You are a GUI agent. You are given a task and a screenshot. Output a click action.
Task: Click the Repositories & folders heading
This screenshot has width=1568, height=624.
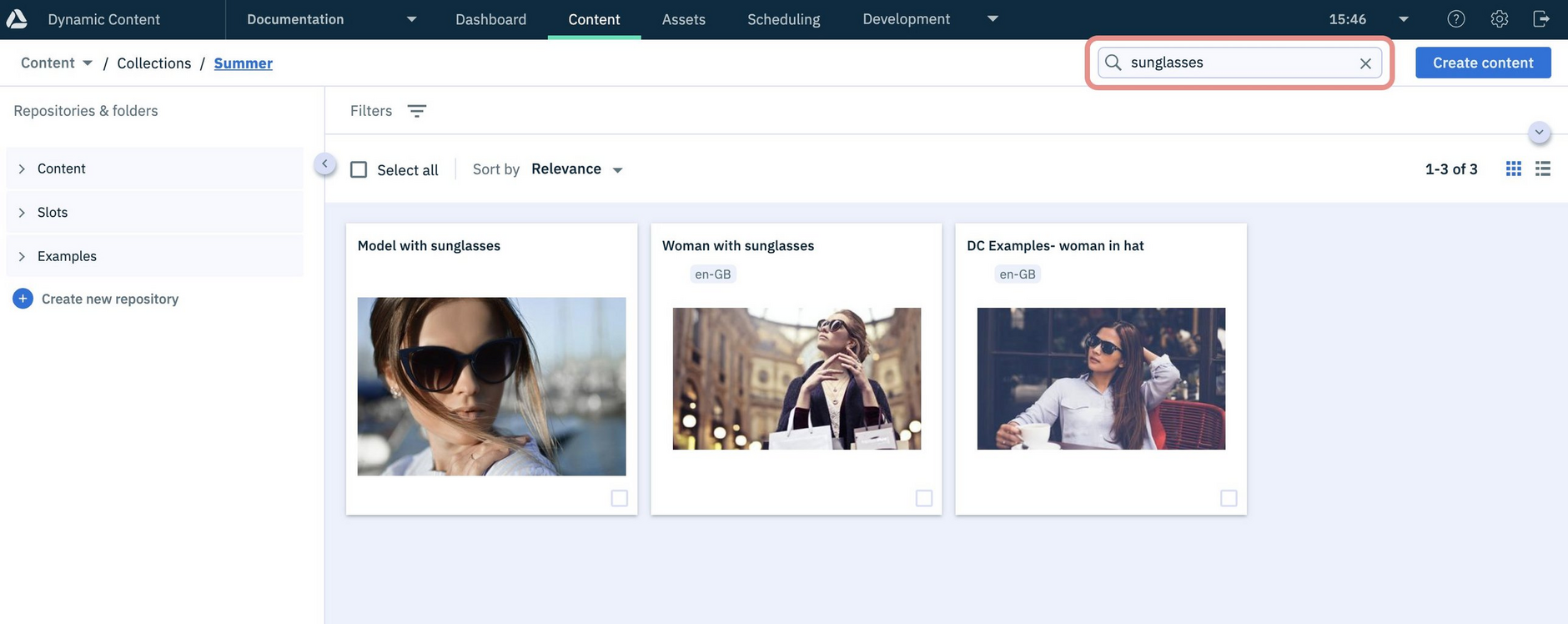point(86,111)
